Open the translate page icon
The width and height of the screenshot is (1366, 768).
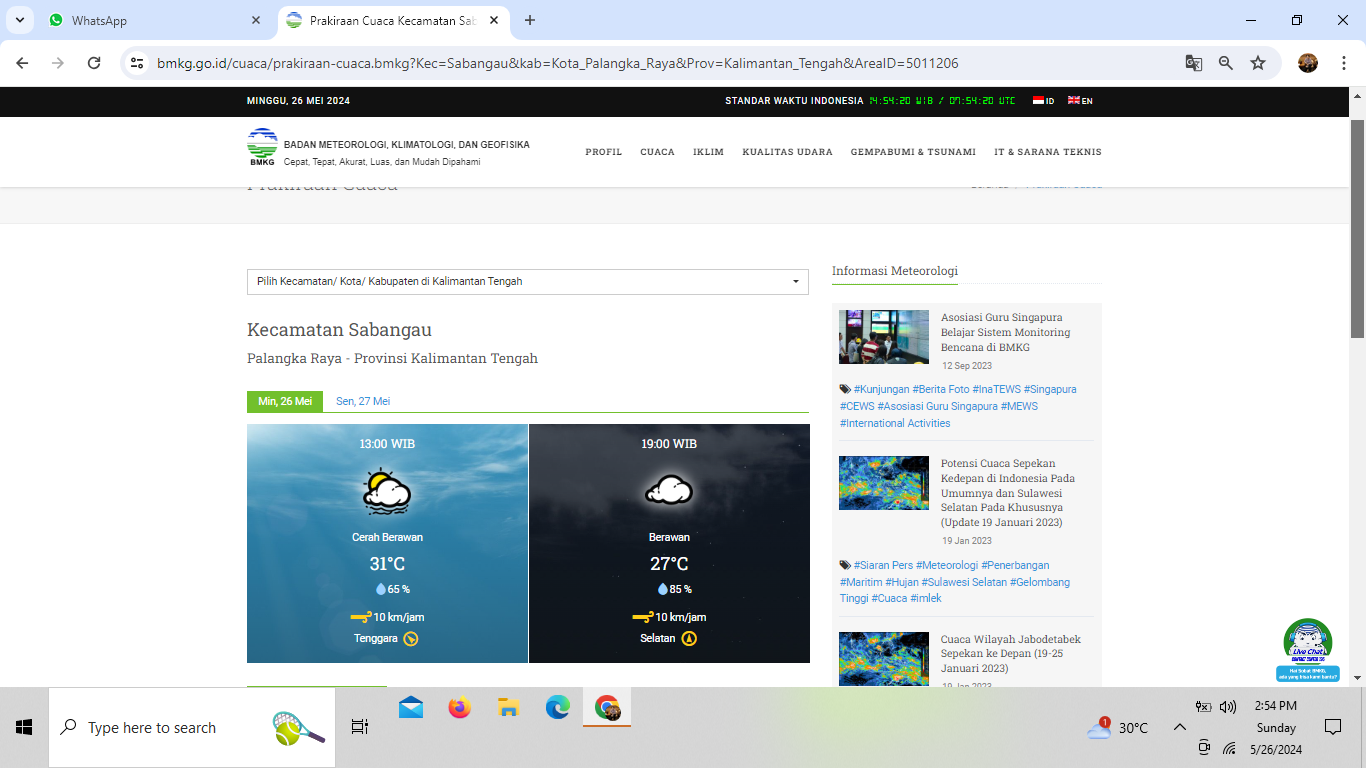pyautogui.click(x=1194, y=63)
